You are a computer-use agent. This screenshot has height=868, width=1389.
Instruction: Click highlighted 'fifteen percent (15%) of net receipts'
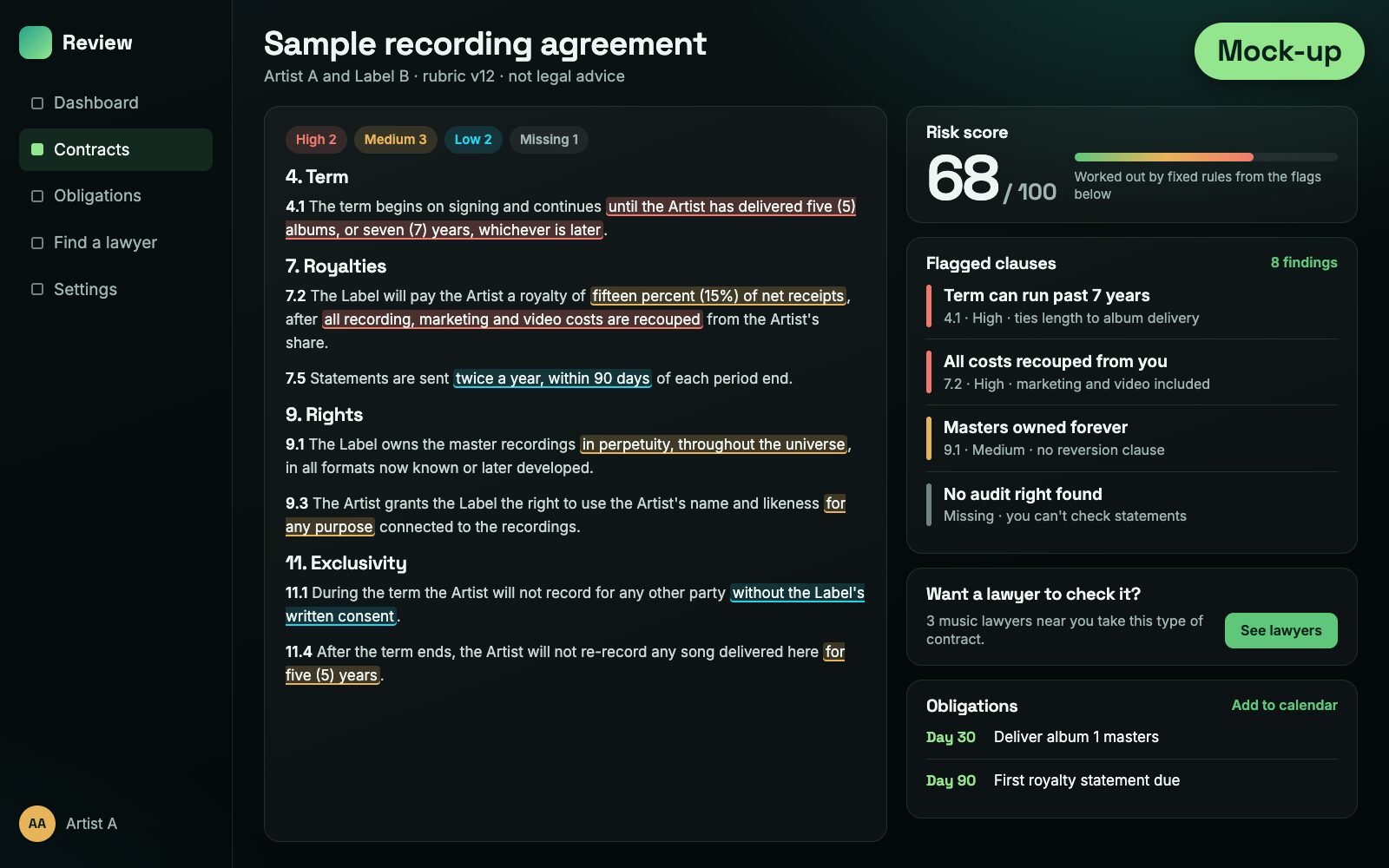[718, 296]
